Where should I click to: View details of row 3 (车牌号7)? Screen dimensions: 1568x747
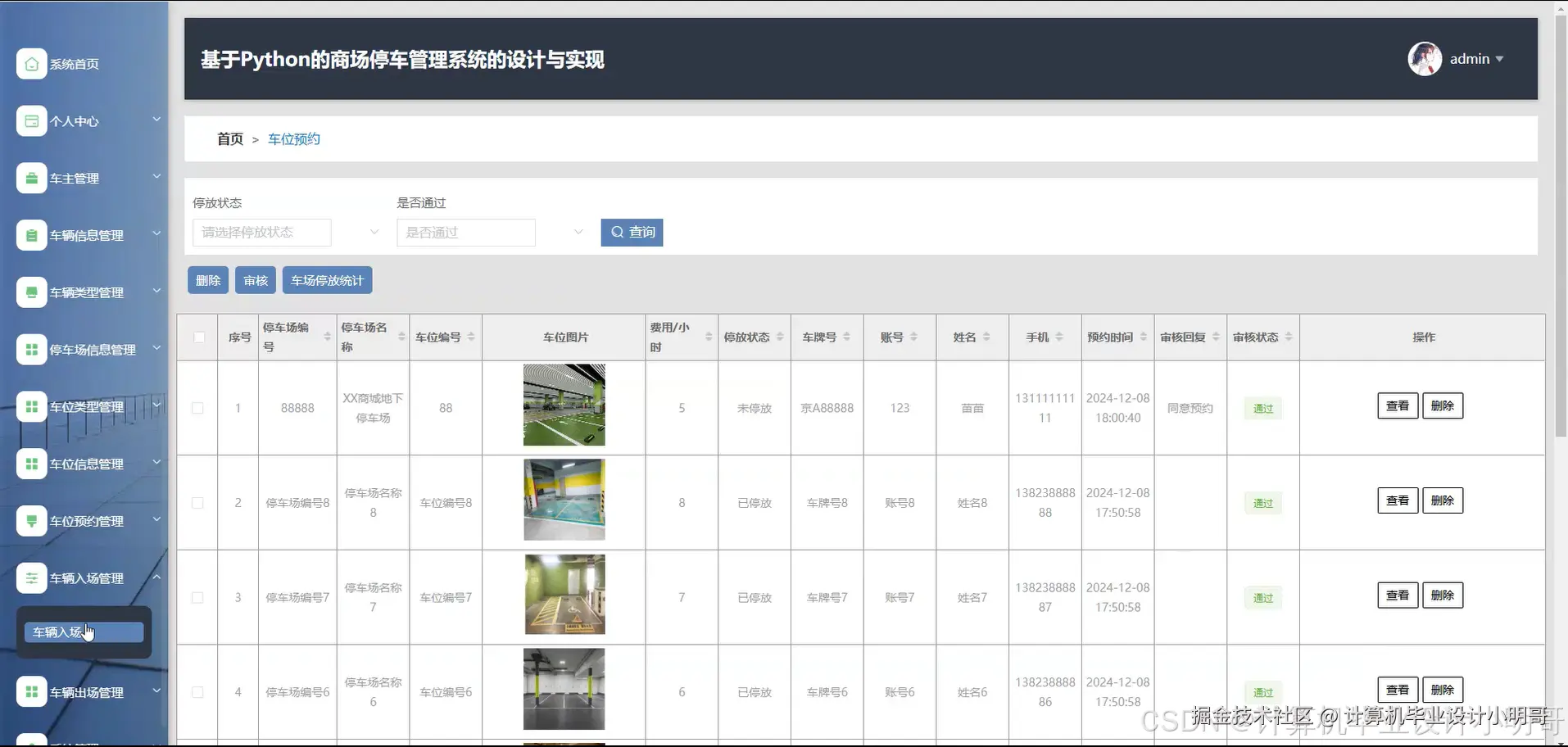point(1398,595)
